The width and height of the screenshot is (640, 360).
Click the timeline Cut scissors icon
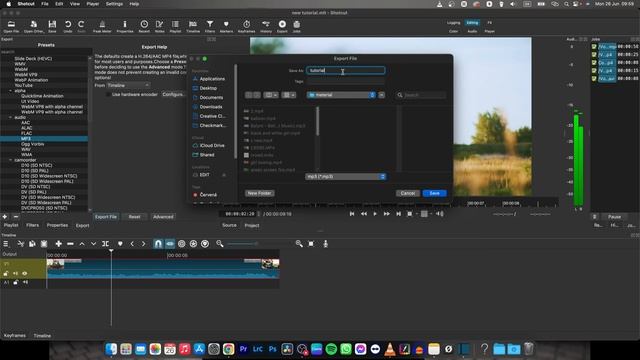click(x=21, y=244)
